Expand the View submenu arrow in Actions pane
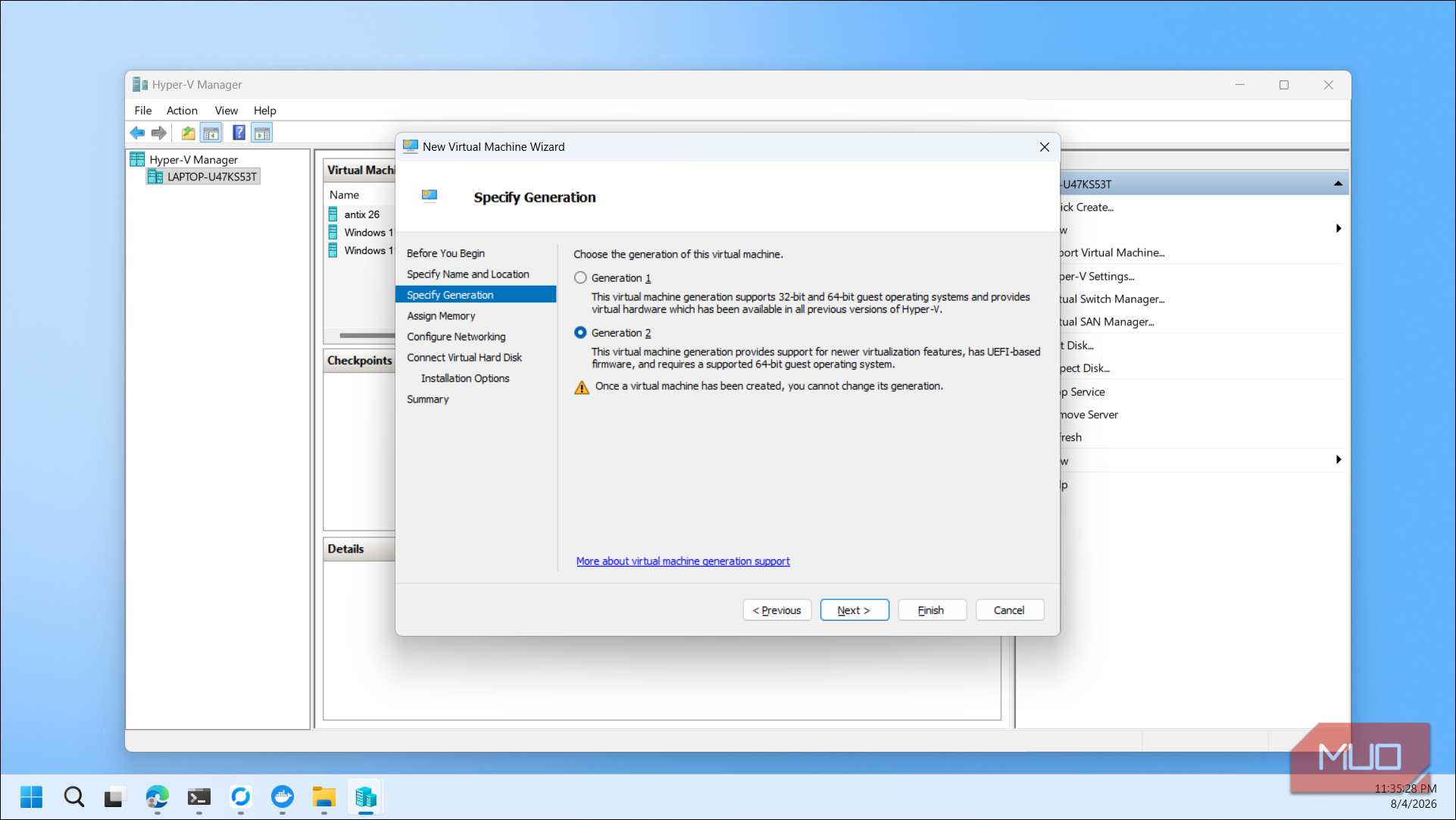 pyautogui.click(x=1339, y=460)
